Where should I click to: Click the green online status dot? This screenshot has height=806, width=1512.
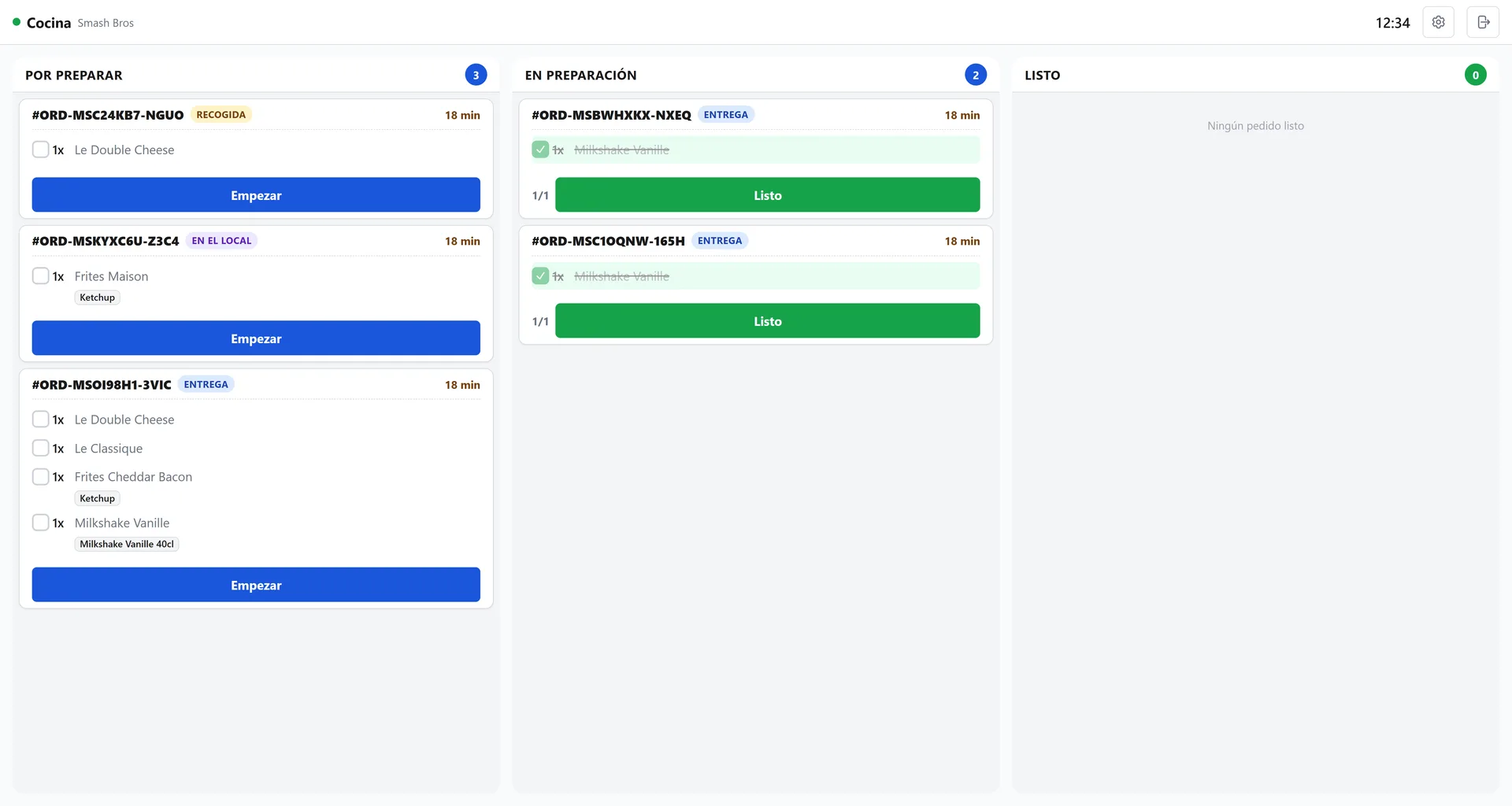[x=17, y=22]
